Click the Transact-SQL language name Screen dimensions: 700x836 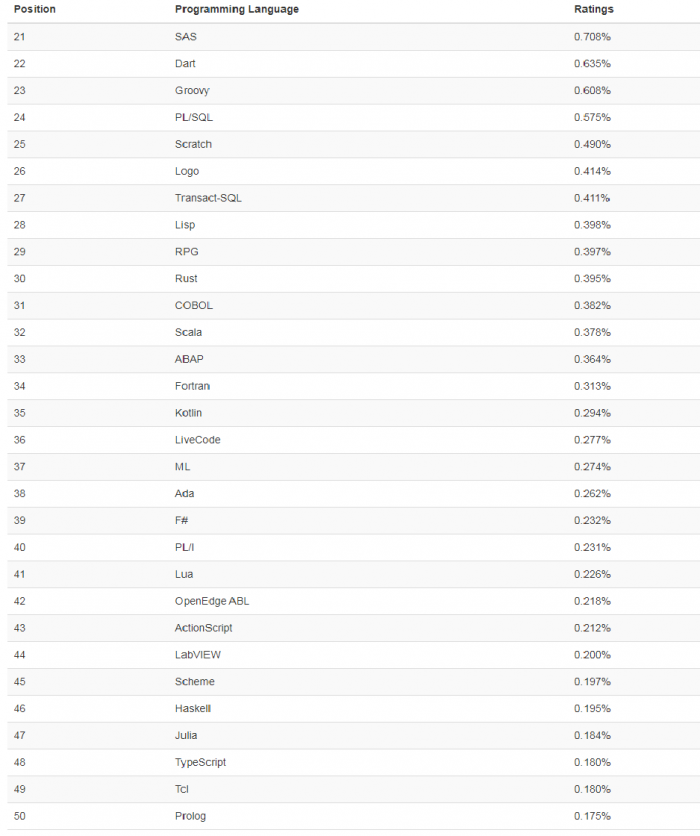[x=208, y=198]
